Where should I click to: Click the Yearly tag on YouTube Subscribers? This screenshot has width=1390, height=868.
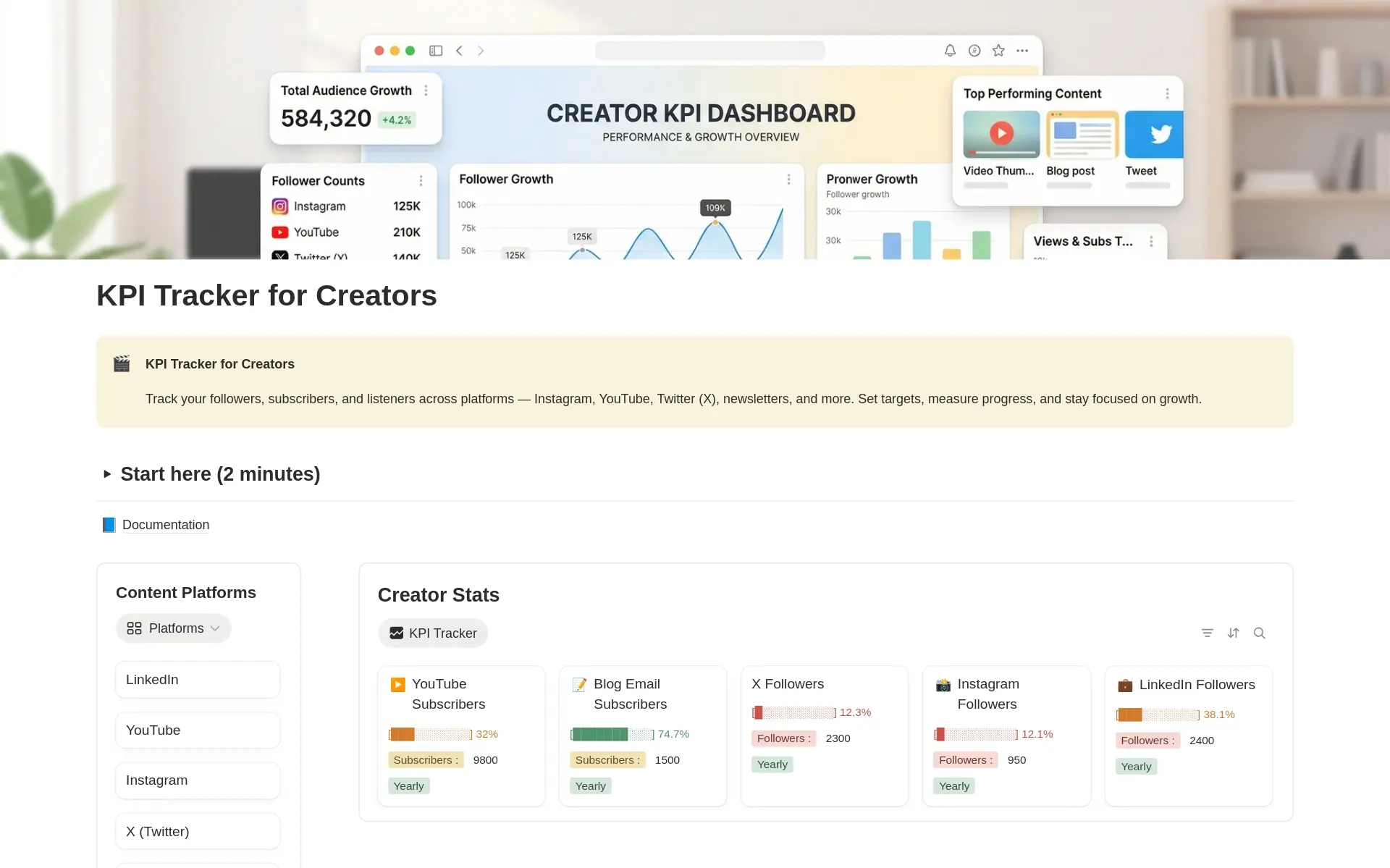click(409, 786)
